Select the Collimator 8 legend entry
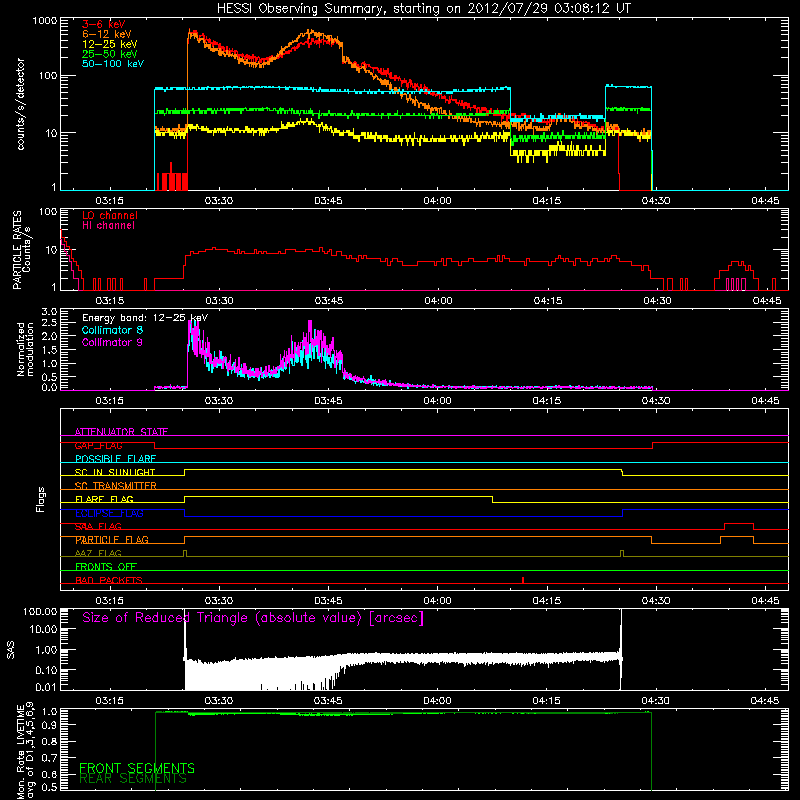 112,330
